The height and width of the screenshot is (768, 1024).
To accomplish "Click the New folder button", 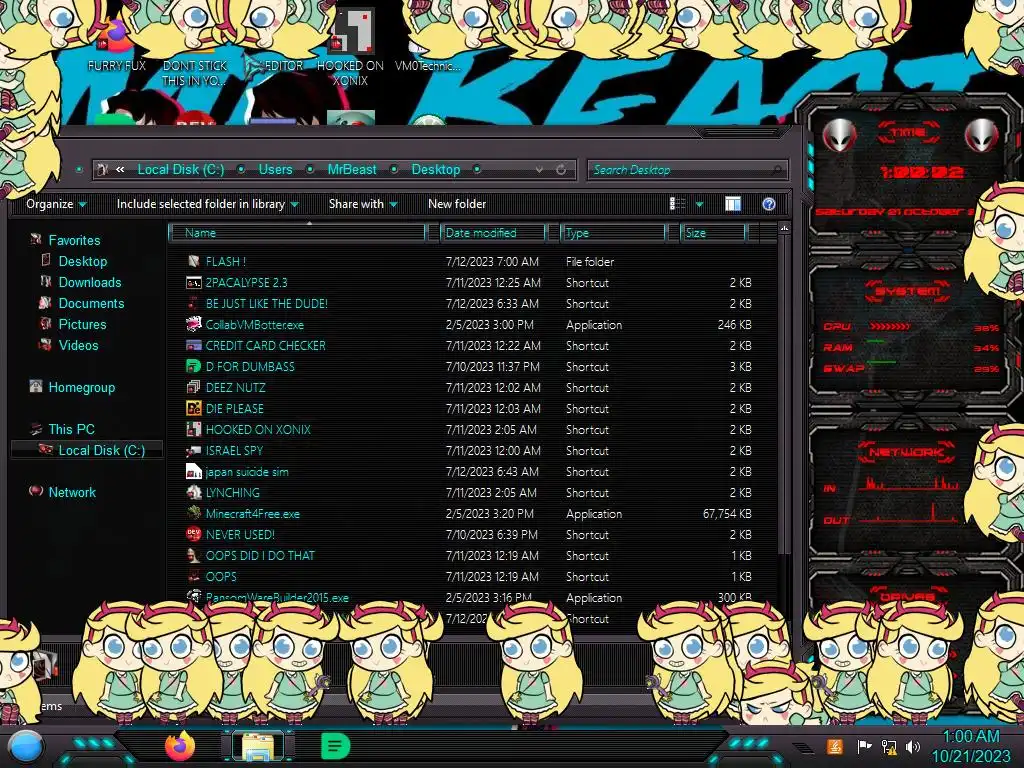I will (457, 204).
